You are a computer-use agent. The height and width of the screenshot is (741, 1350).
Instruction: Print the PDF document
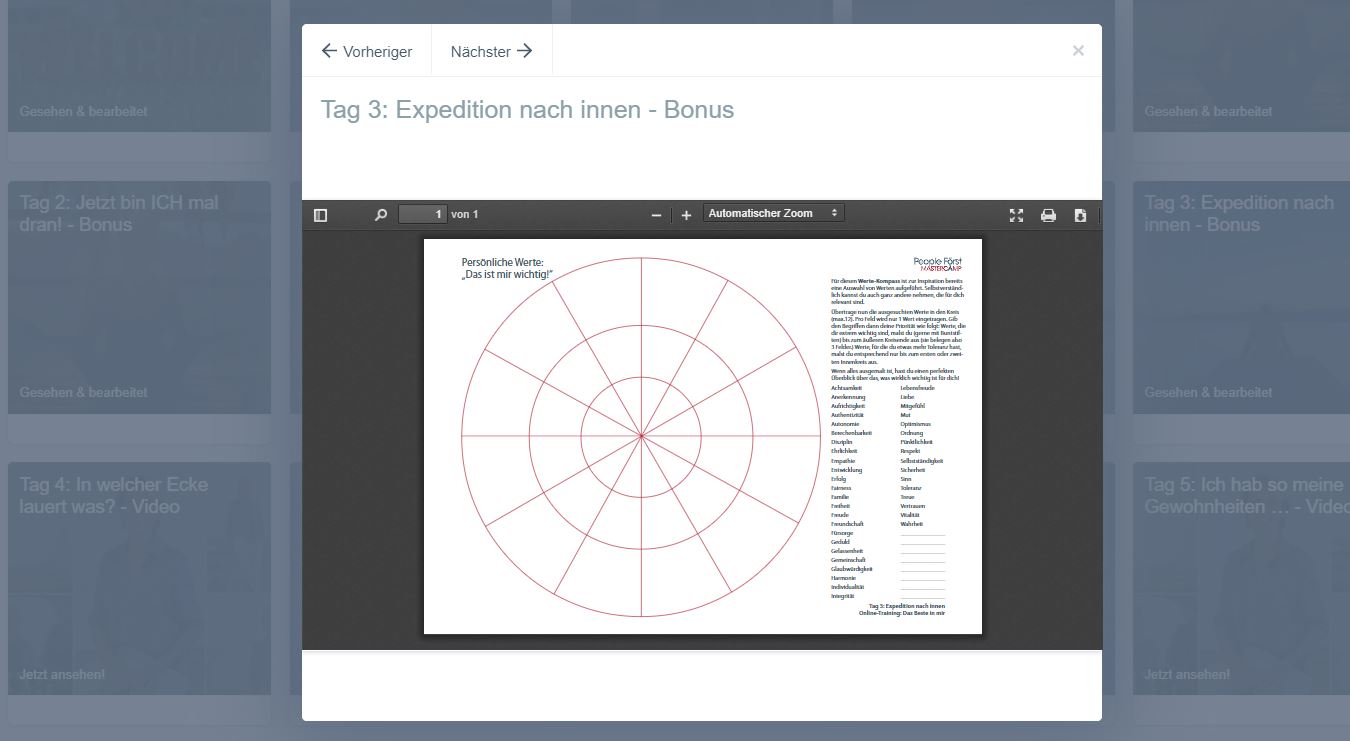(x=1048, y=215)
